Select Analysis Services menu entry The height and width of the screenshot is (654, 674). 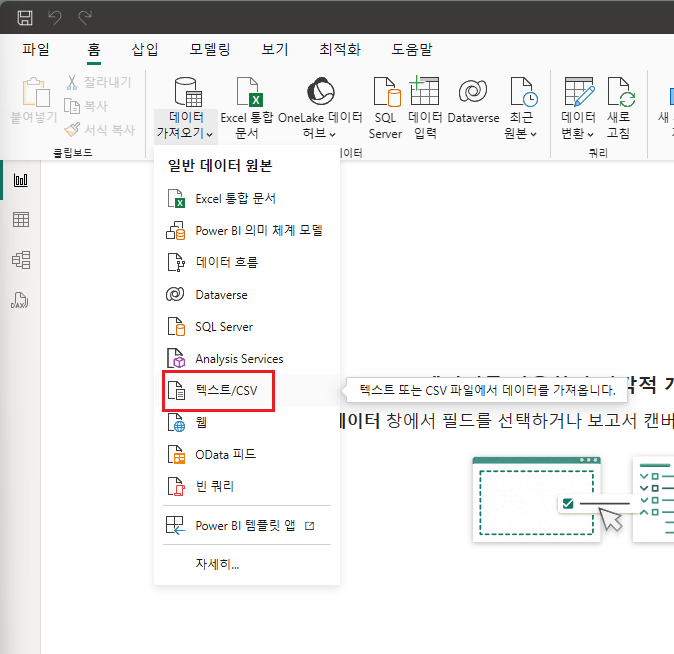tap(247, 359)
